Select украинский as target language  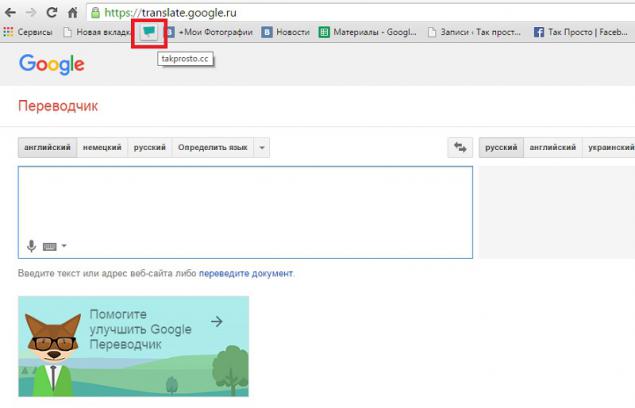point(609,147)
